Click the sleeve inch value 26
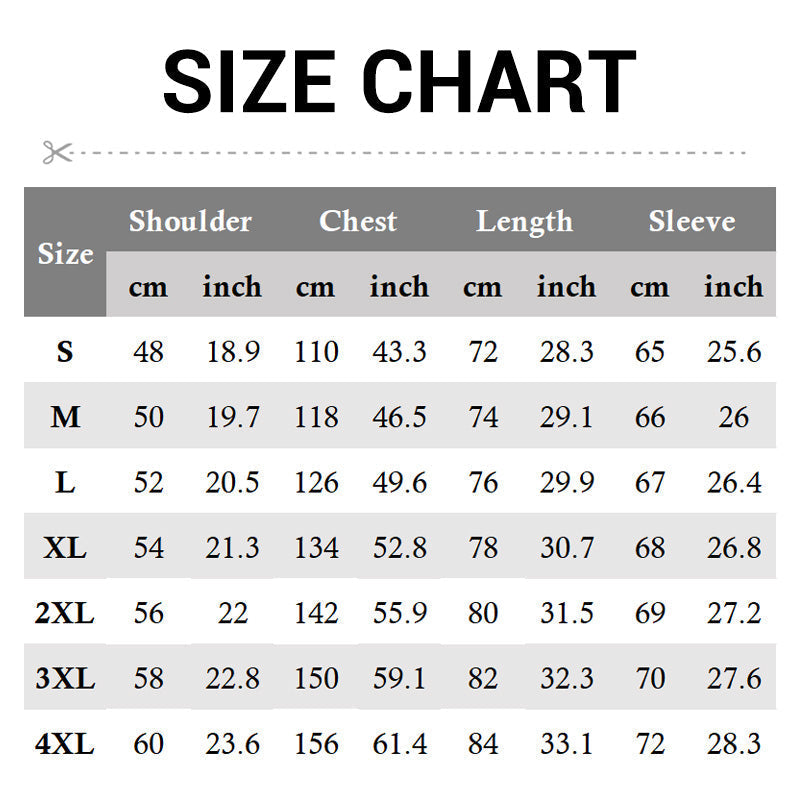The image size is (800, 800). pos(734,417)
